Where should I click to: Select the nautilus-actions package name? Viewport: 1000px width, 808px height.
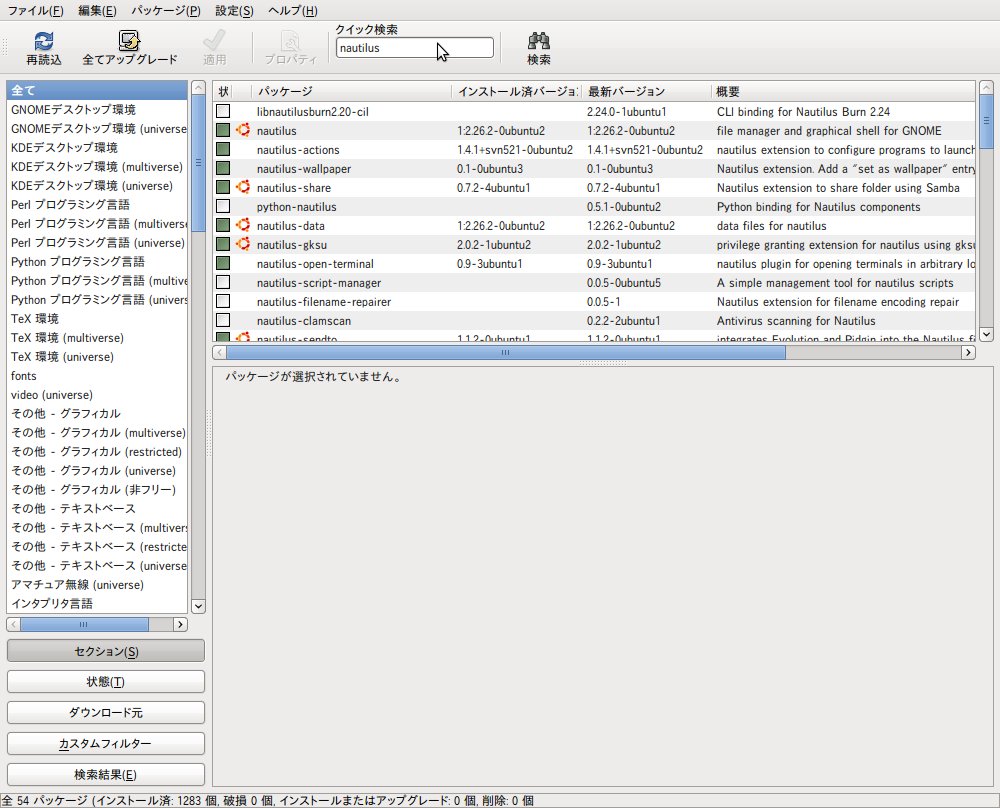tap(298, 150)
